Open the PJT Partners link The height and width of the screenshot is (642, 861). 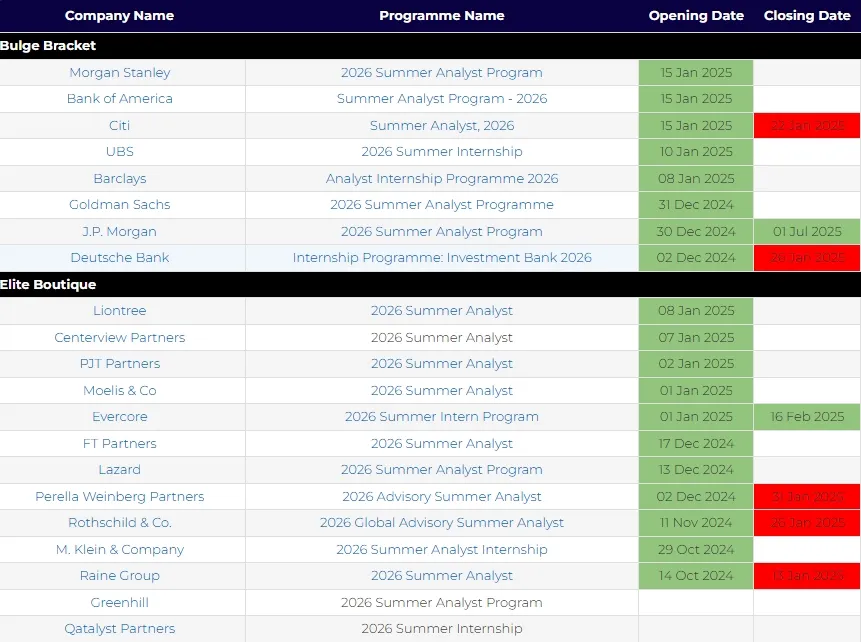click(120, 364)
